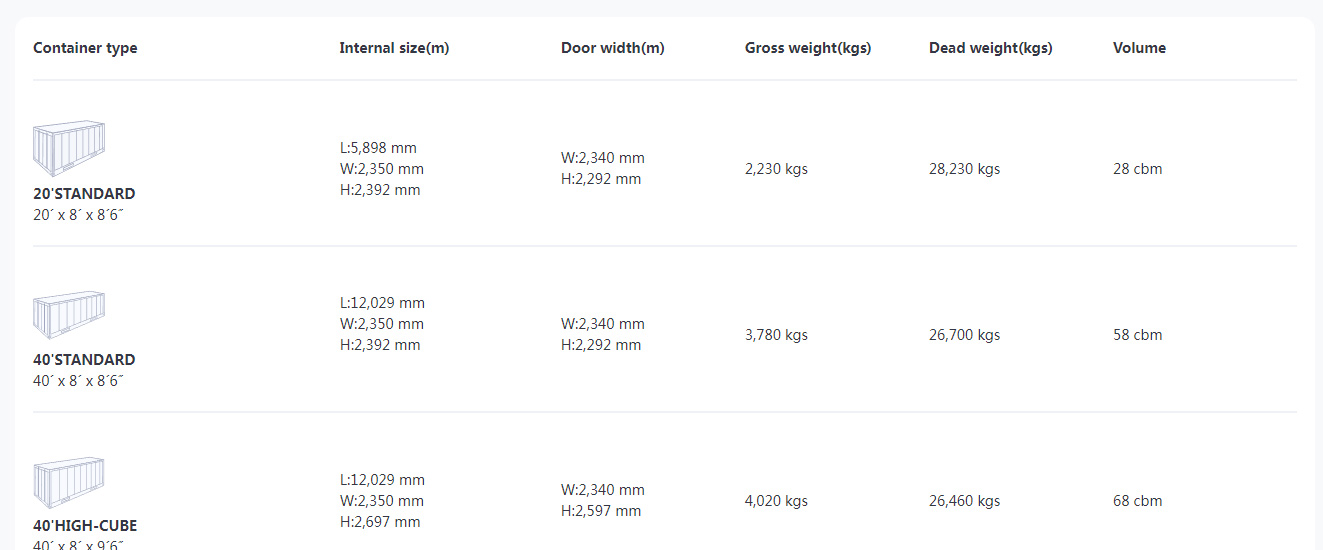Click the Internal size(m) column header

(x=394, y=48)
